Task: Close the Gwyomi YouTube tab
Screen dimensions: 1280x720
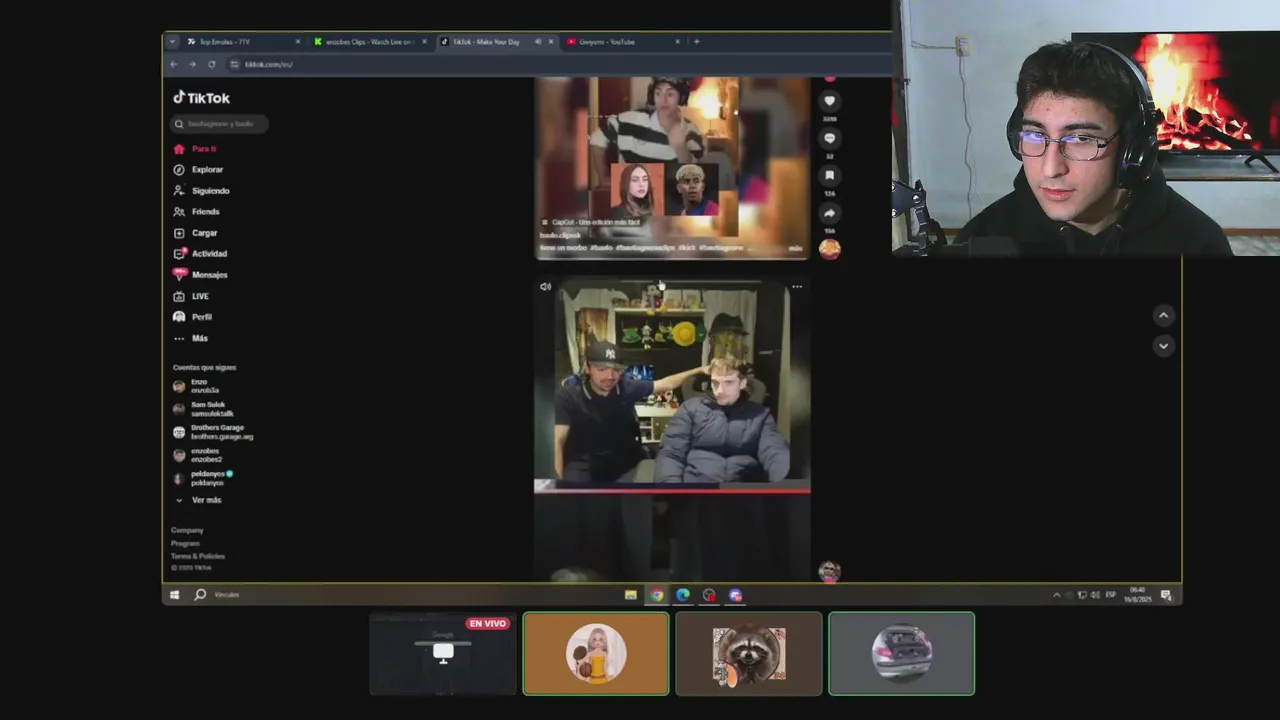Action: point(677,42)
